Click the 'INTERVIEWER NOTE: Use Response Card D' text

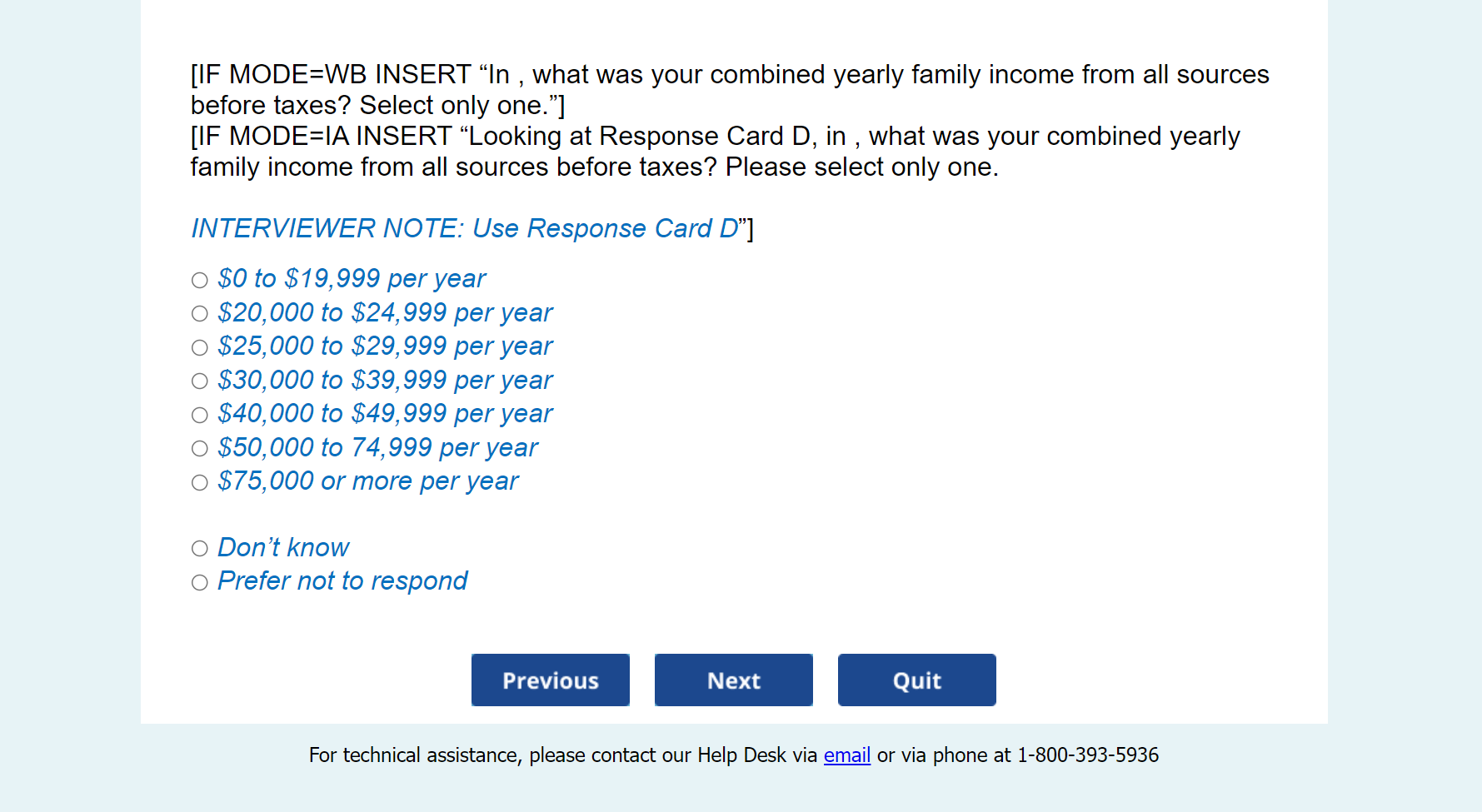(x=465, y=228)
